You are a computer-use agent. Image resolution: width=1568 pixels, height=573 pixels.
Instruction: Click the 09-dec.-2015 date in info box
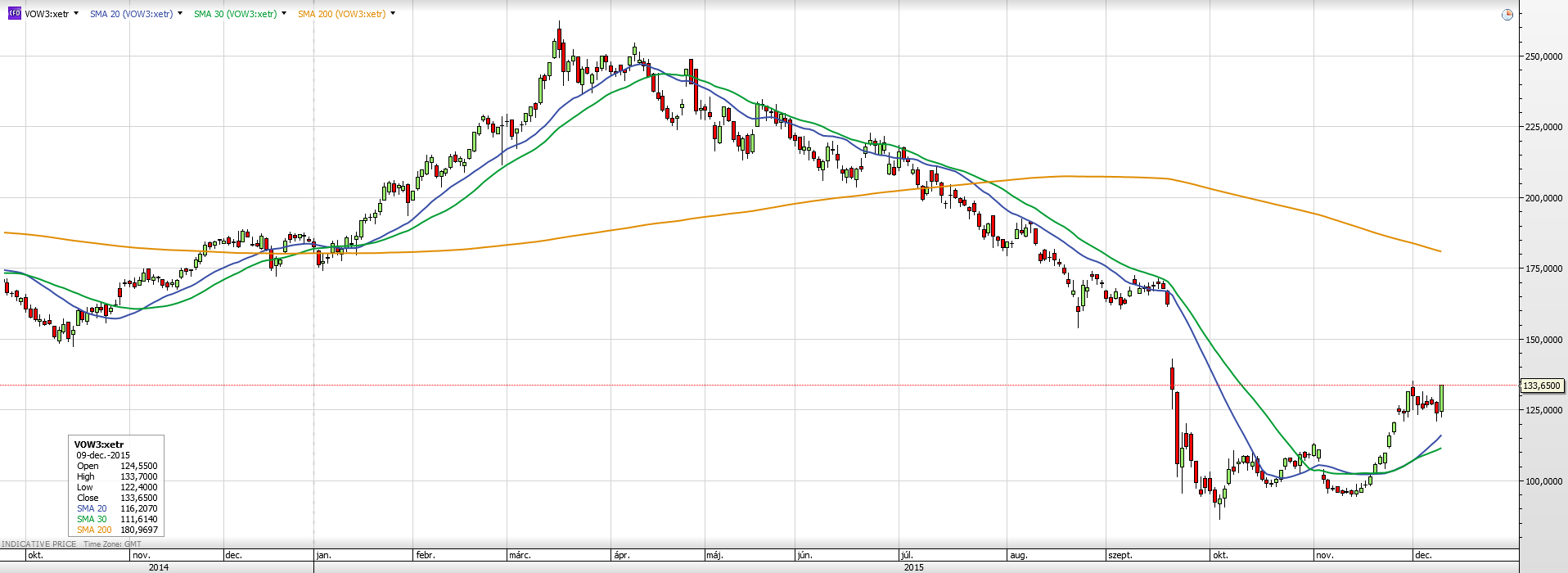103,455
